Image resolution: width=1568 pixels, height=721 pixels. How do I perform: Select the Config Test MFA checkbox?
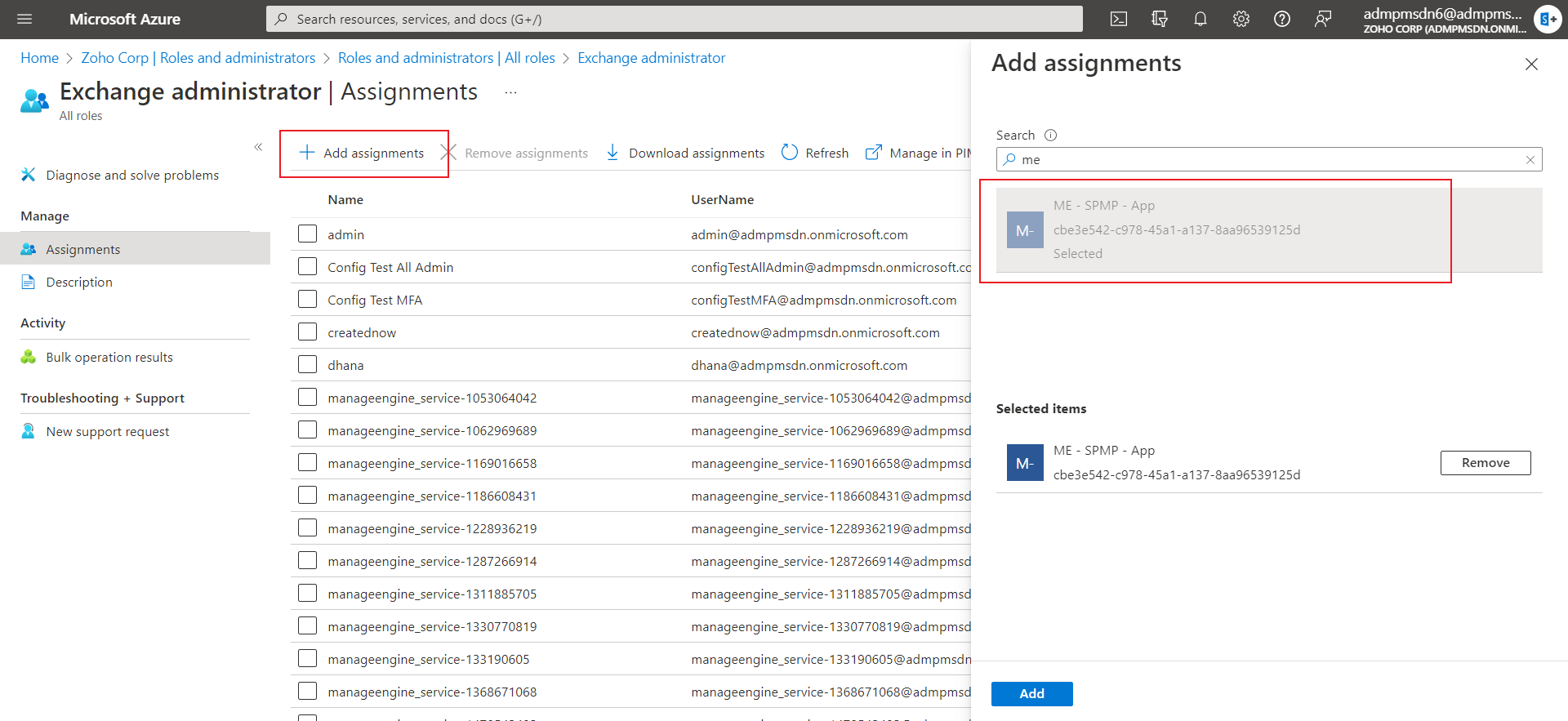click(307, 300)
